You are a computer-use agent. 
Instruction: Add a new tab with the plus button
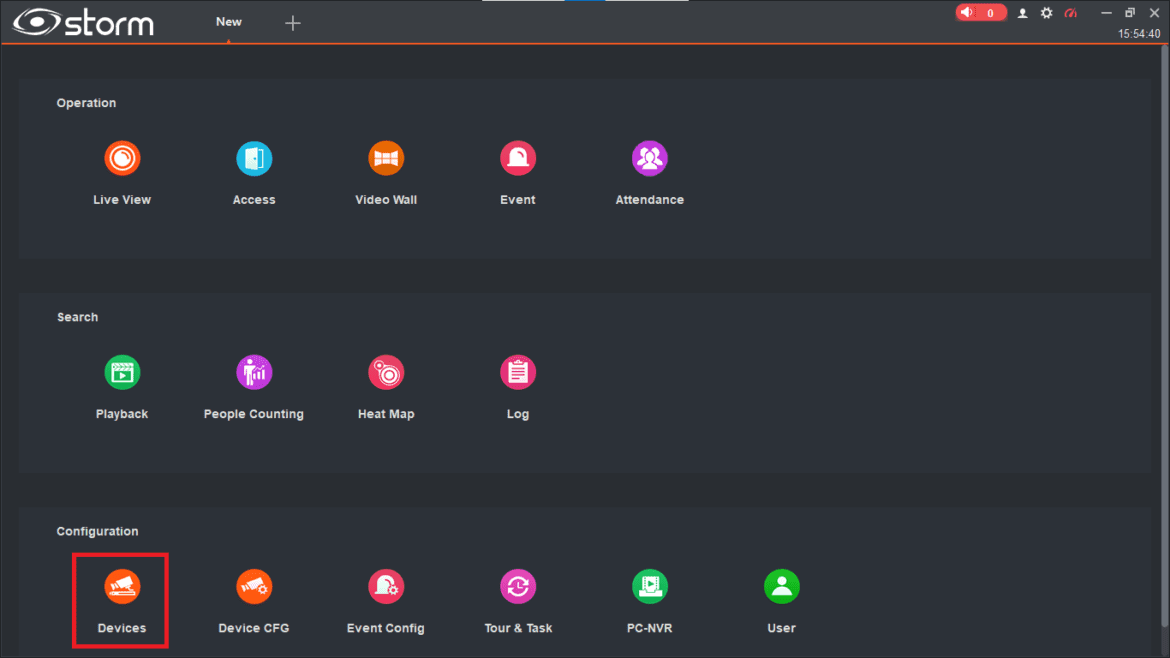pyautogui.click(x=293, y=21)
